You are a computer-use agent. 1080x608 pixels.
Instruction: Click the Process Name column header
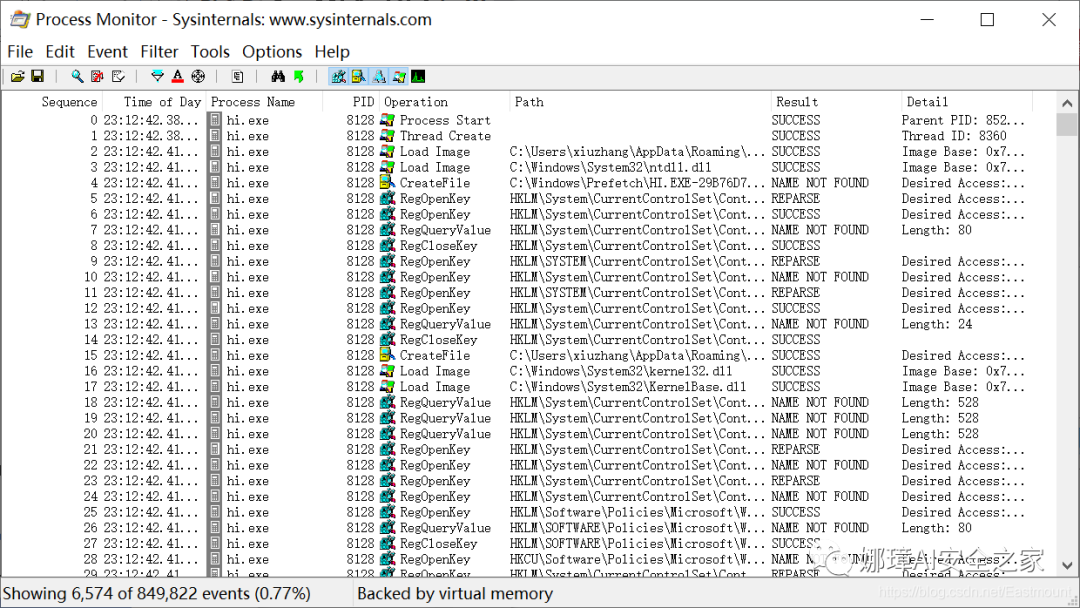pyautogui.click(x=264, y=102)
